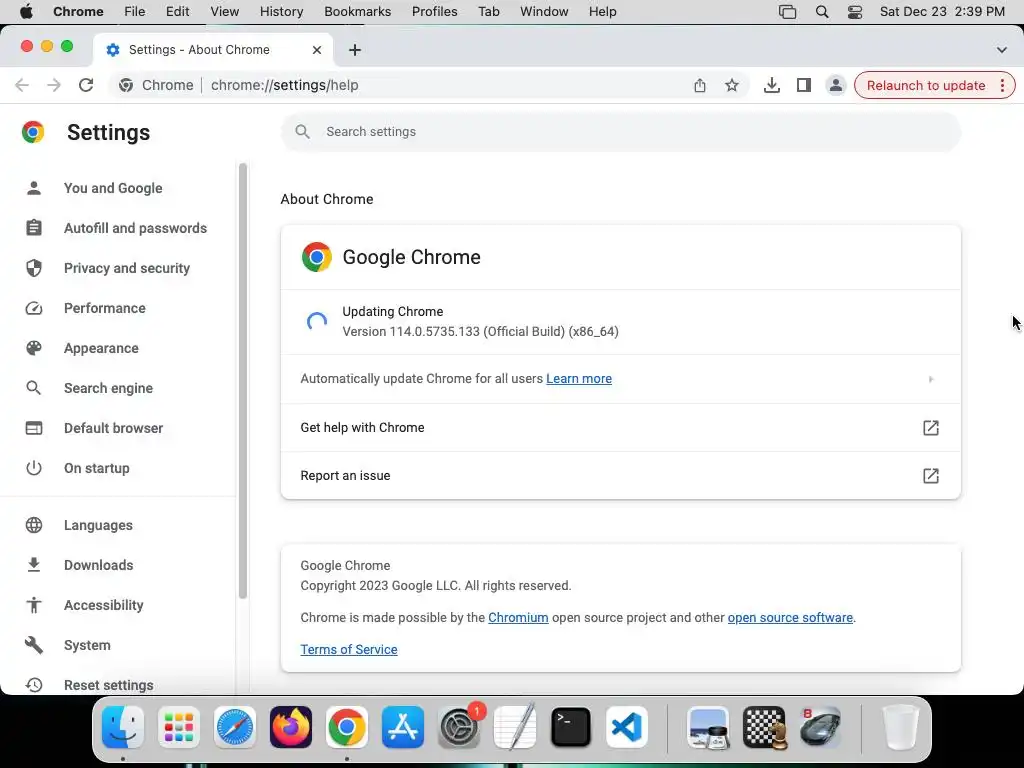Image resolution: width=1024 pixels, height=768 pixels.
Task: Open Downloads settings in sidebar
Action: coord(98,565)
